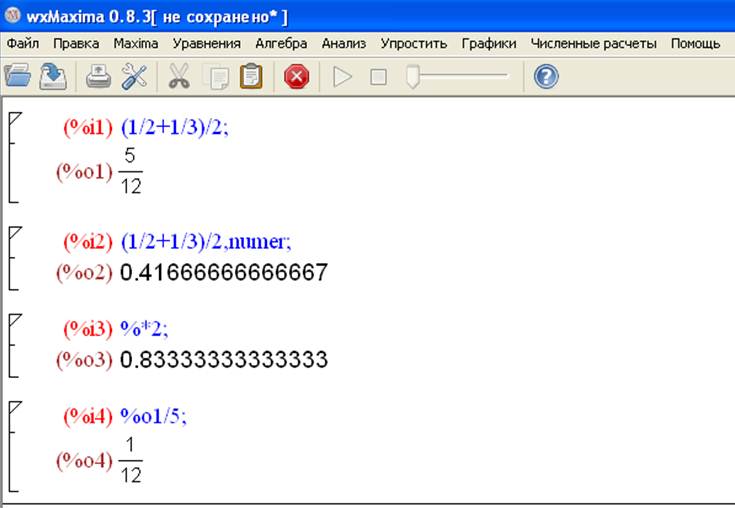Stop animation with the square icon
The height and width of the screenshot is (508, 735).
click(378, 77)
